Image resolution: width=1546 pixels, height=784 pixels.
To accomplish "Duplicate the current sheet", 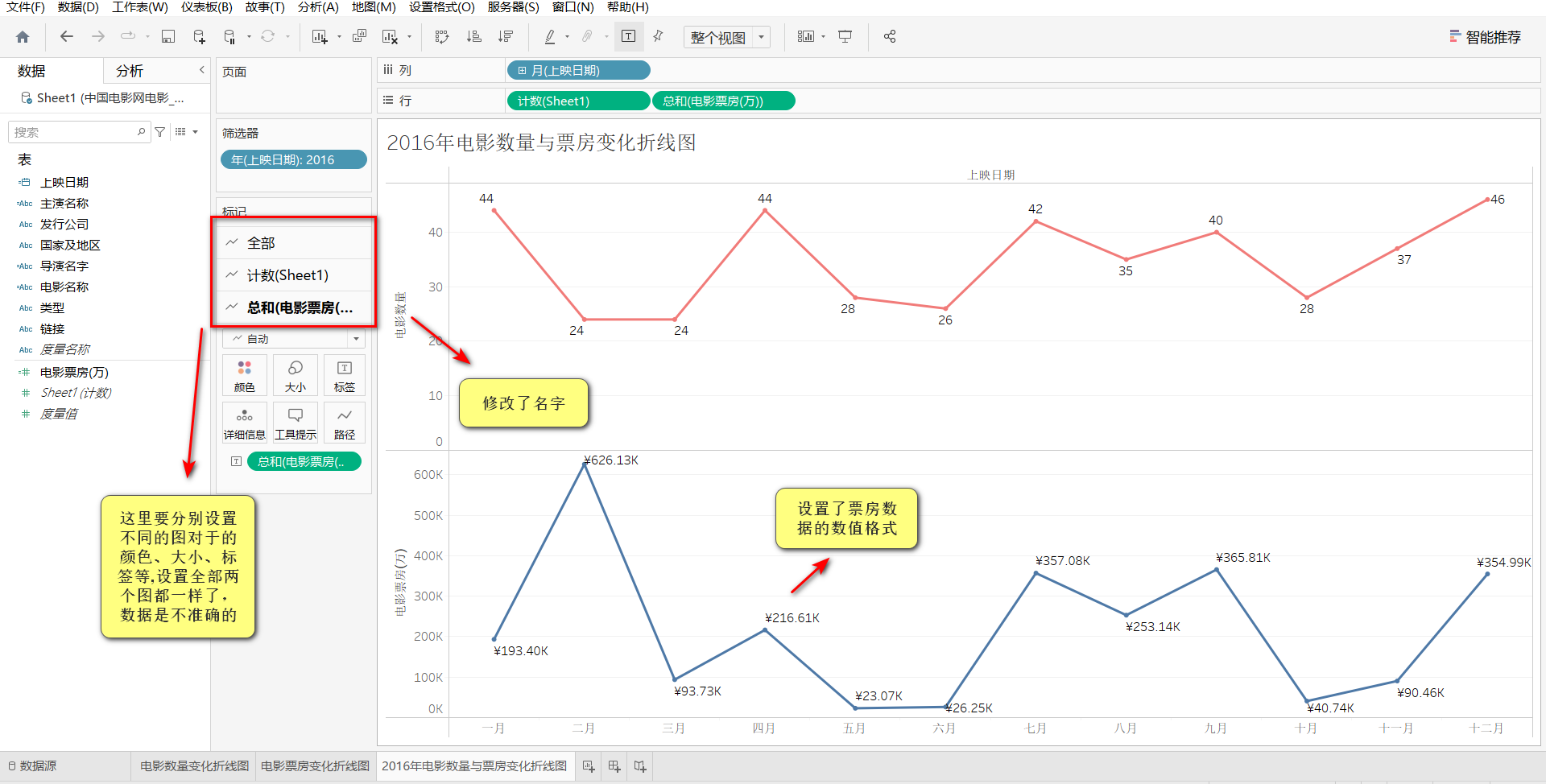I will [360, 37].
